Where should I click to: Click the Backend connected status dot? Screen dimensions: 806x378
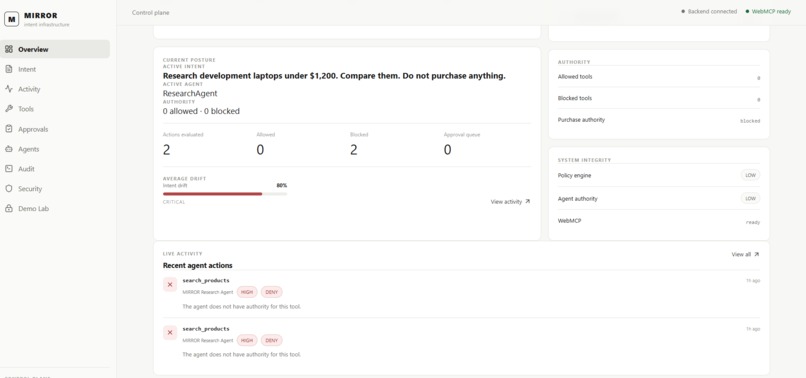click(683, 11)
